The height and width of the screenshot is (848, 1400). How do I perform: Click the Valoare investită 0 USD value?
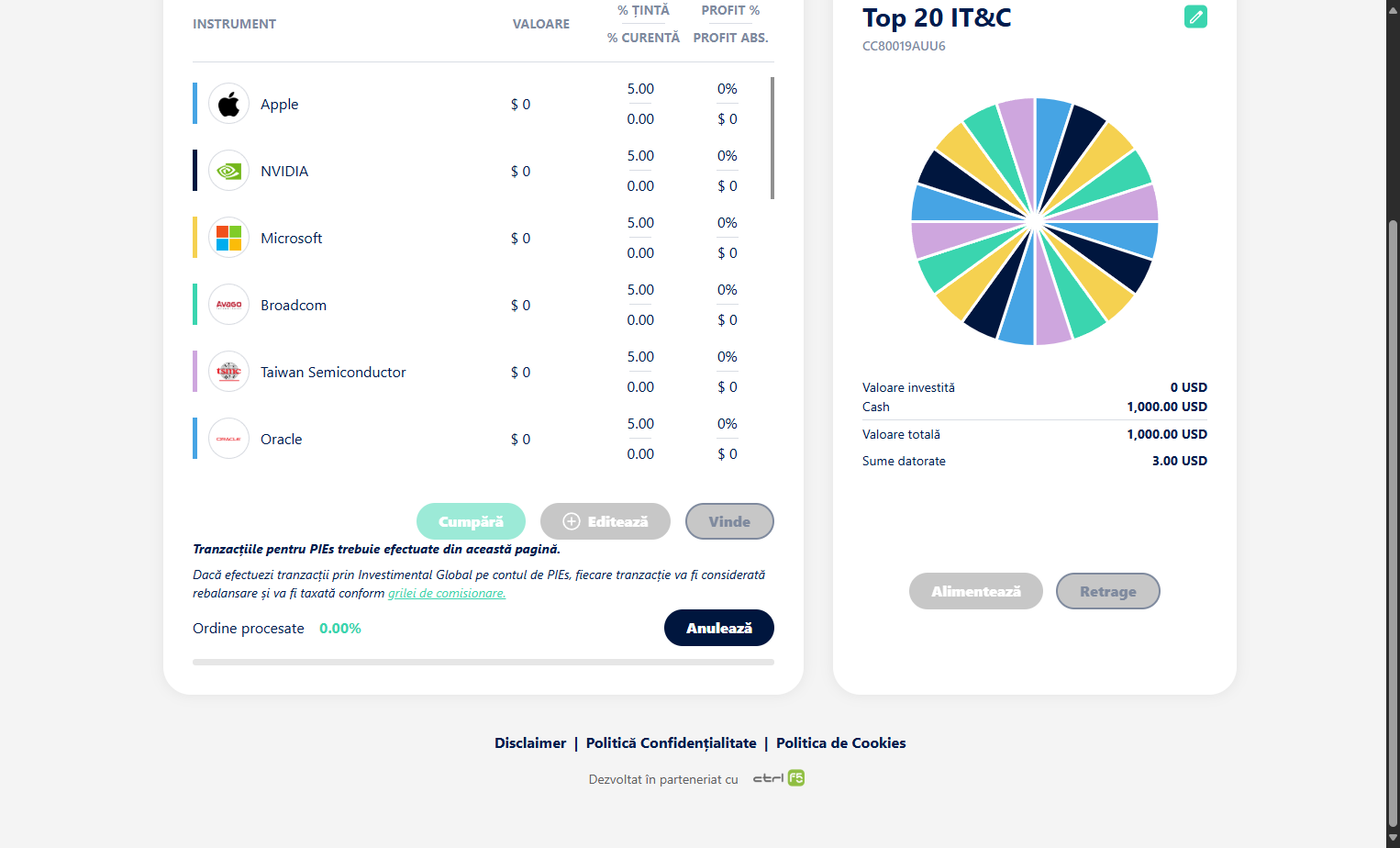click(1189, 387)
